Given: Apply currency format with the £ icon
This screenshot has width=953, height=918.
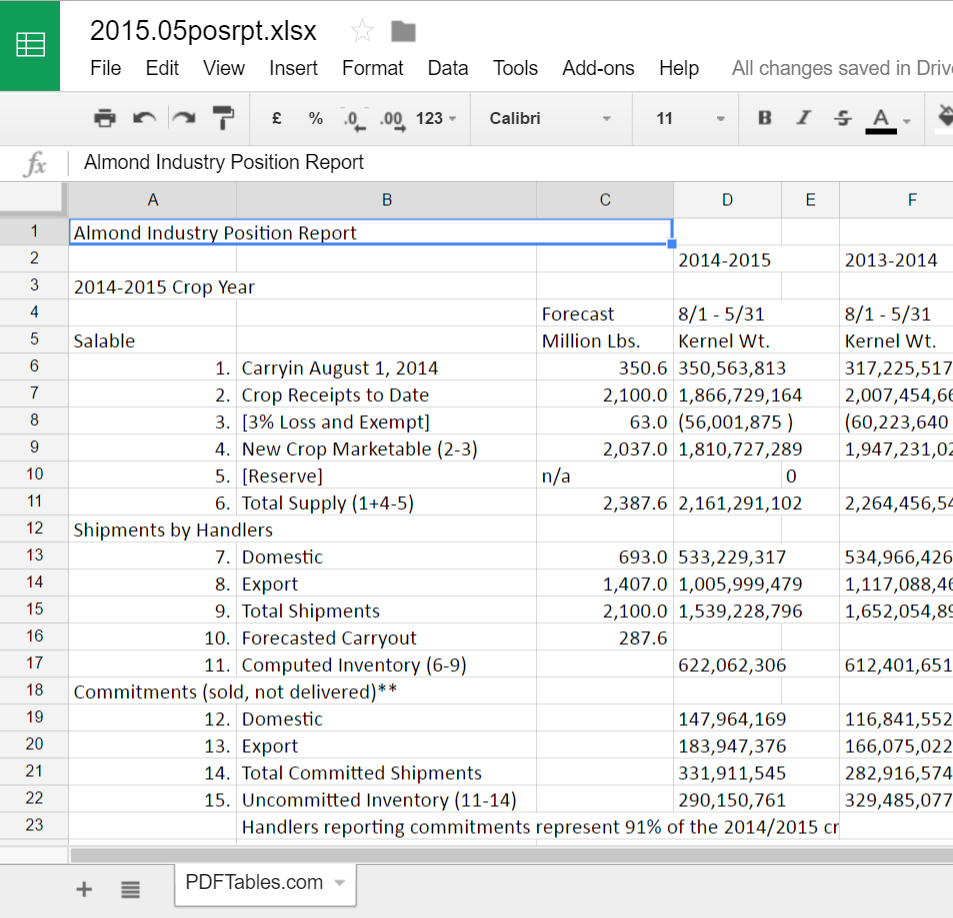Looking at the screenshot, I should (276, 117).
